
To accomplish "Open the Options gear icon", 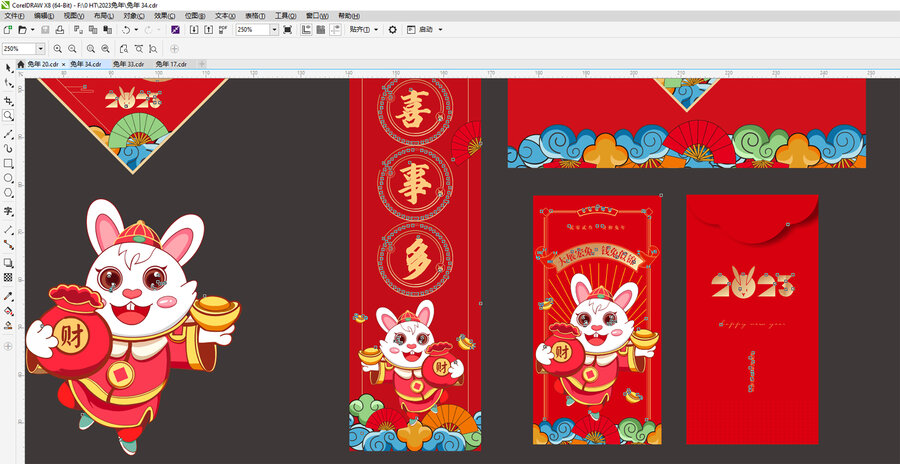I will click(392, 29).
